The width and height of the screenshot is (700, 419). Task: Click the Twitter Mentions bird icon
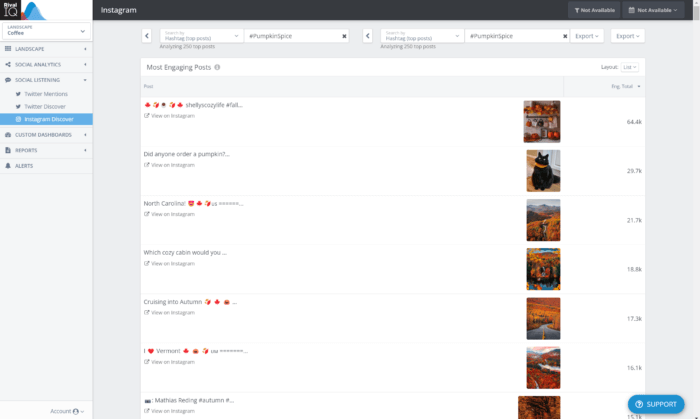(x=18, y=94)
